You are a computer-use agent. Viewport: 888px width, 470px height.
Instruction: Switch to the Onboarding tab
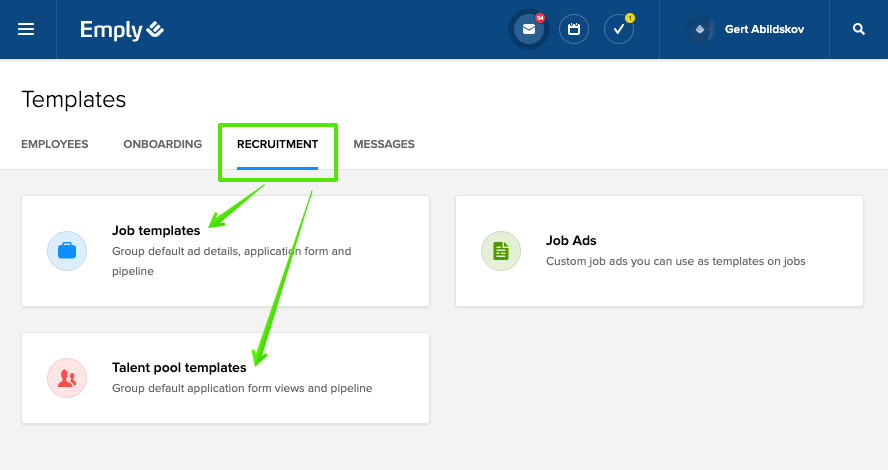tap(162, 144)
